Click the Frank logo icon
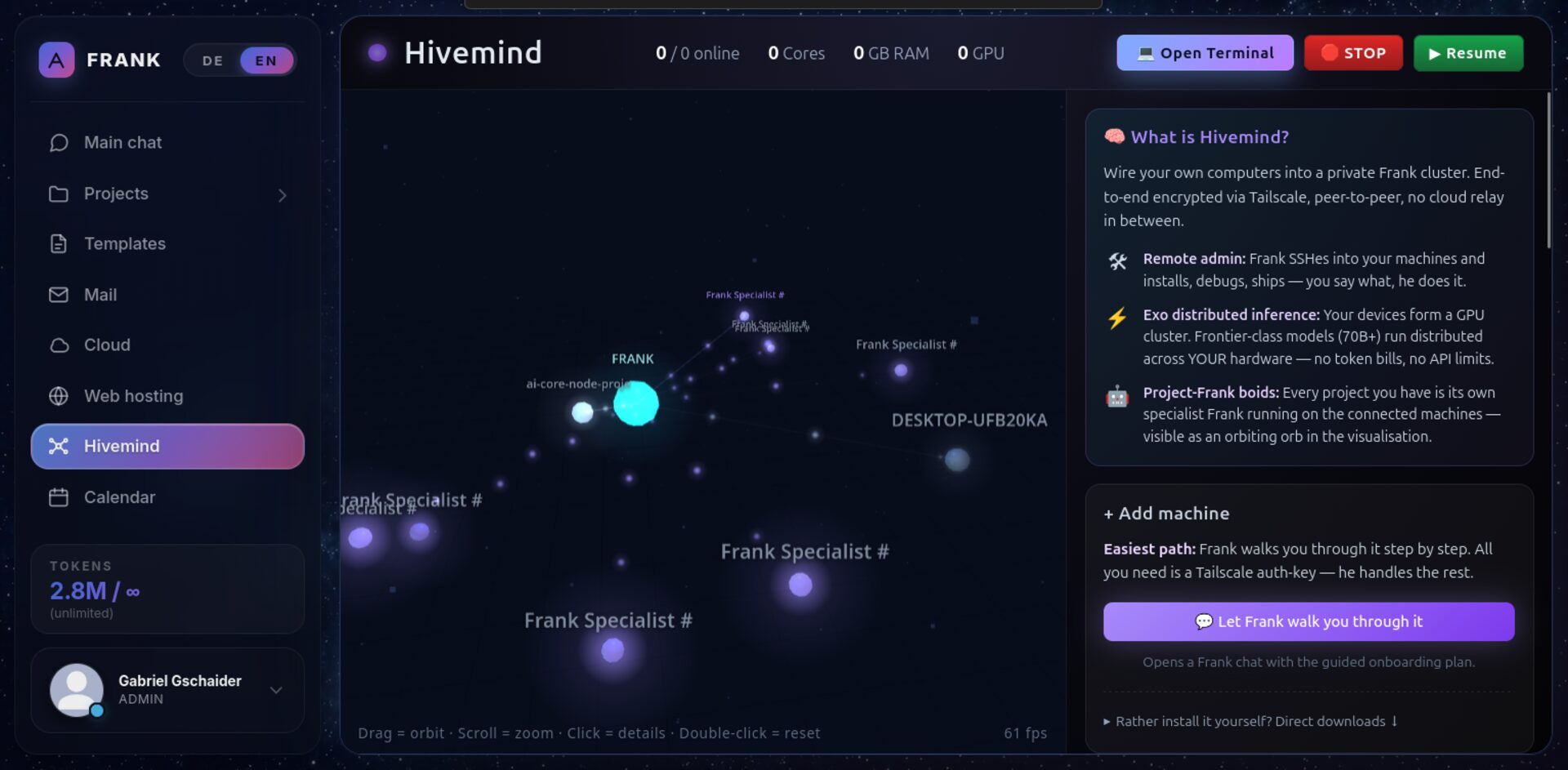This screenshot has height=770, width=1568. (x=56, y=60)
